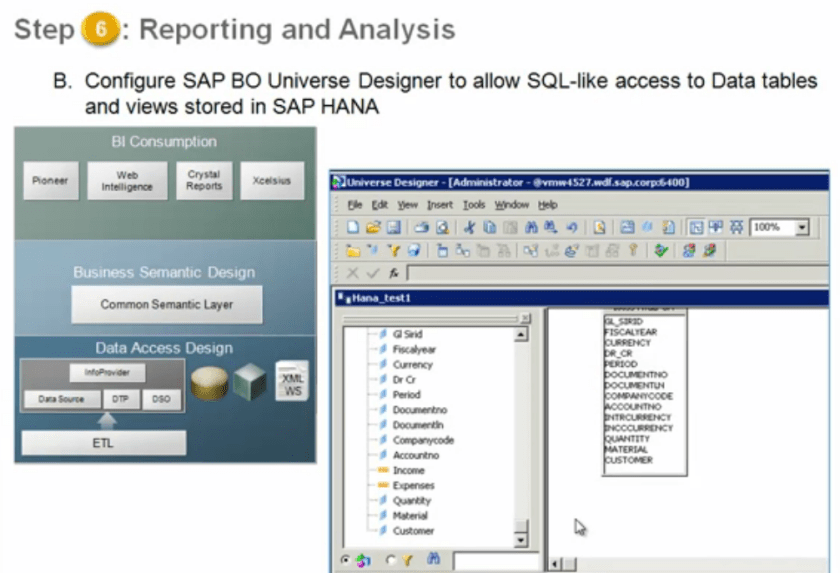Viewport: 840px width, 573px height.
Task: Click the New universe icon
Action: (353, 227)
